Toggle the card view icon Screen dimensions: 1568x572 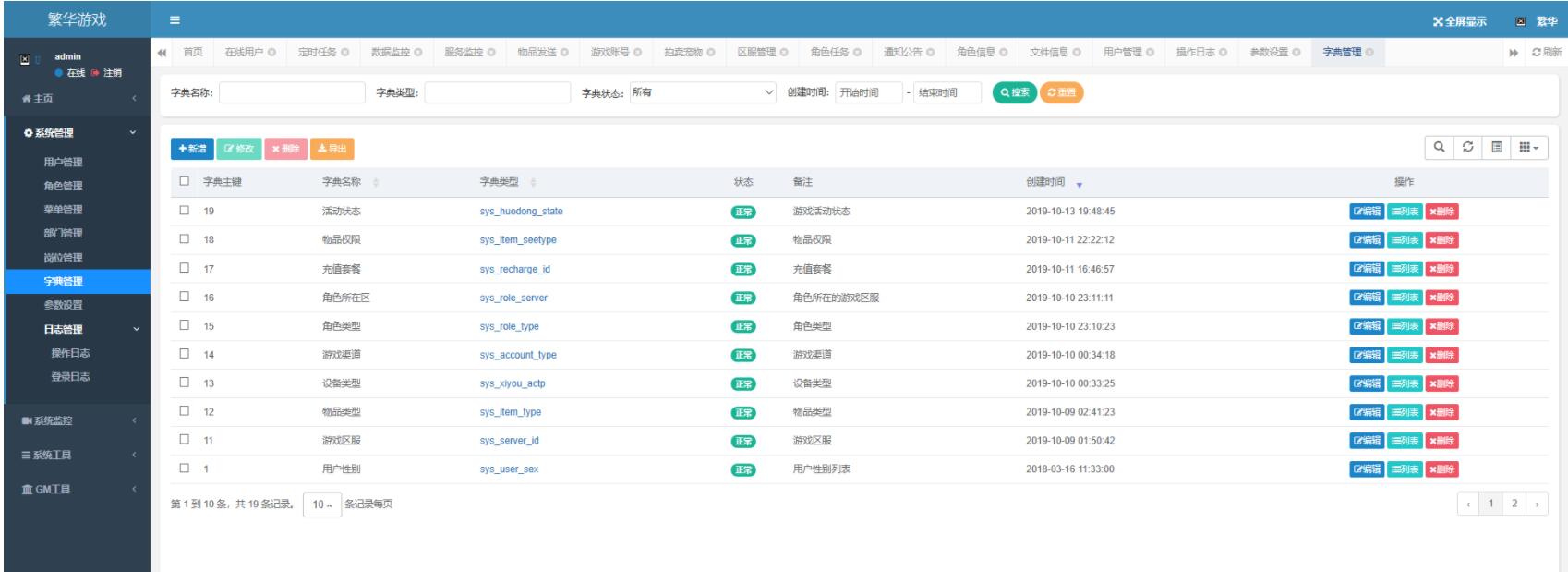click(1496, 148)
